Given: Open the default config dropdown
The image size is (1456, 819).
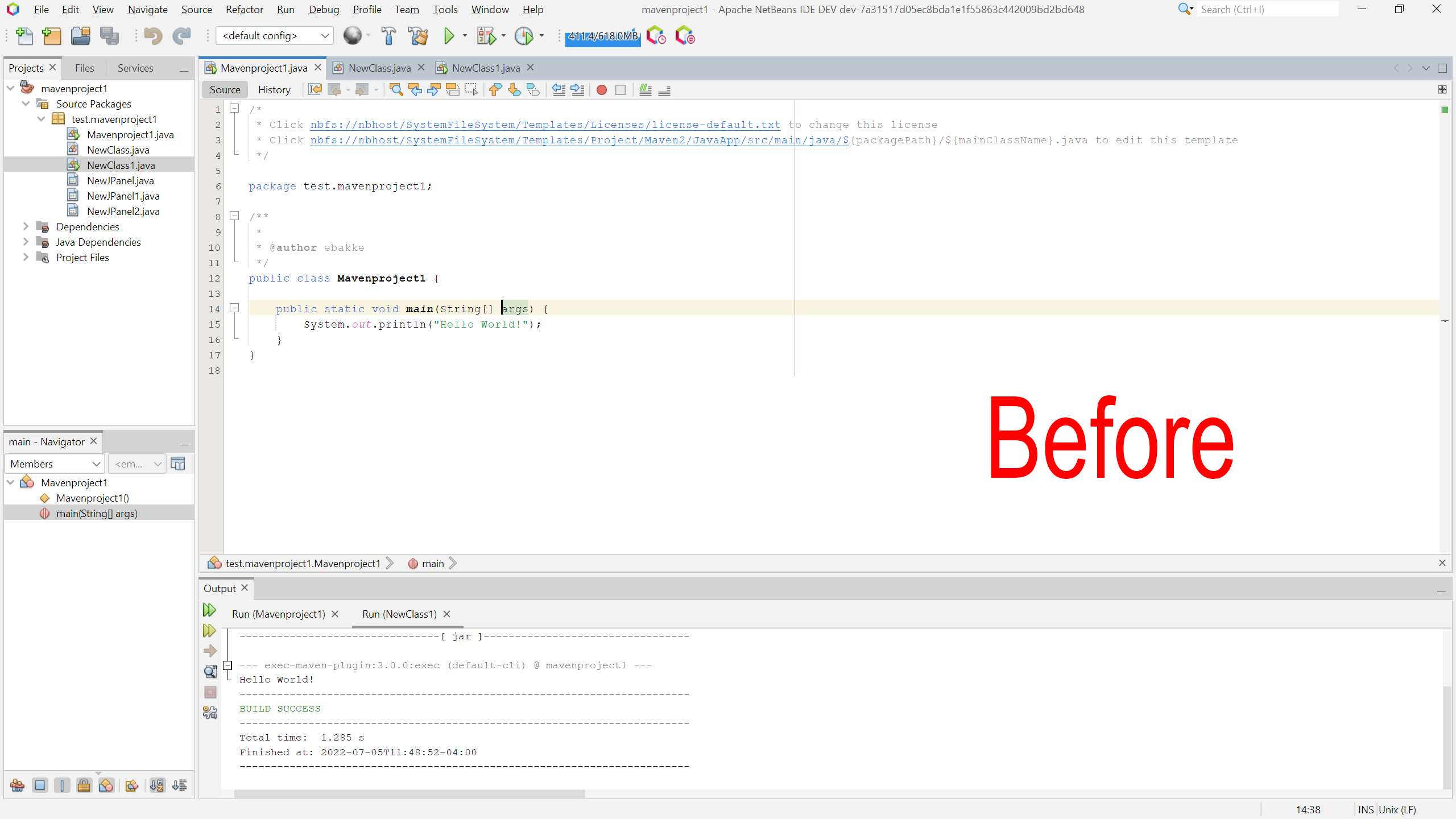Looking at the screenshot, I should [x=275, y=36].
